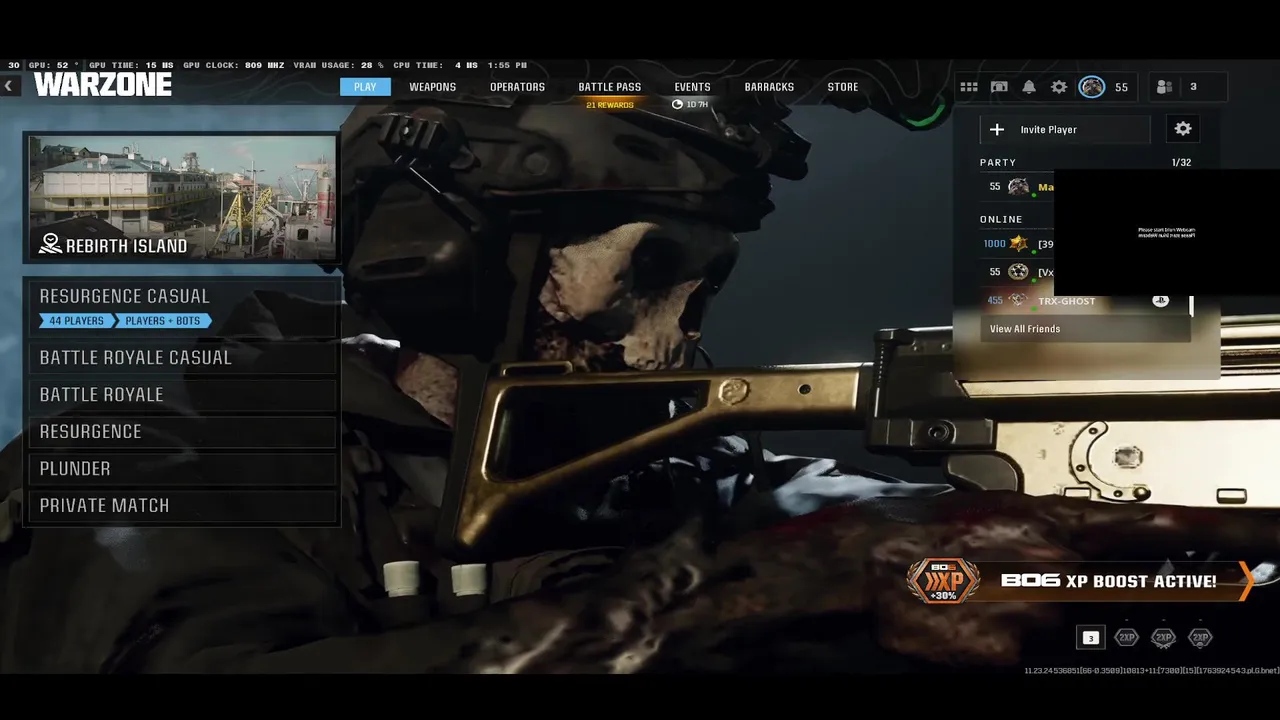Open party settings gear beside Invite Player
The width and height of the screenshot is (1280, 720).
click(1183, 129)
